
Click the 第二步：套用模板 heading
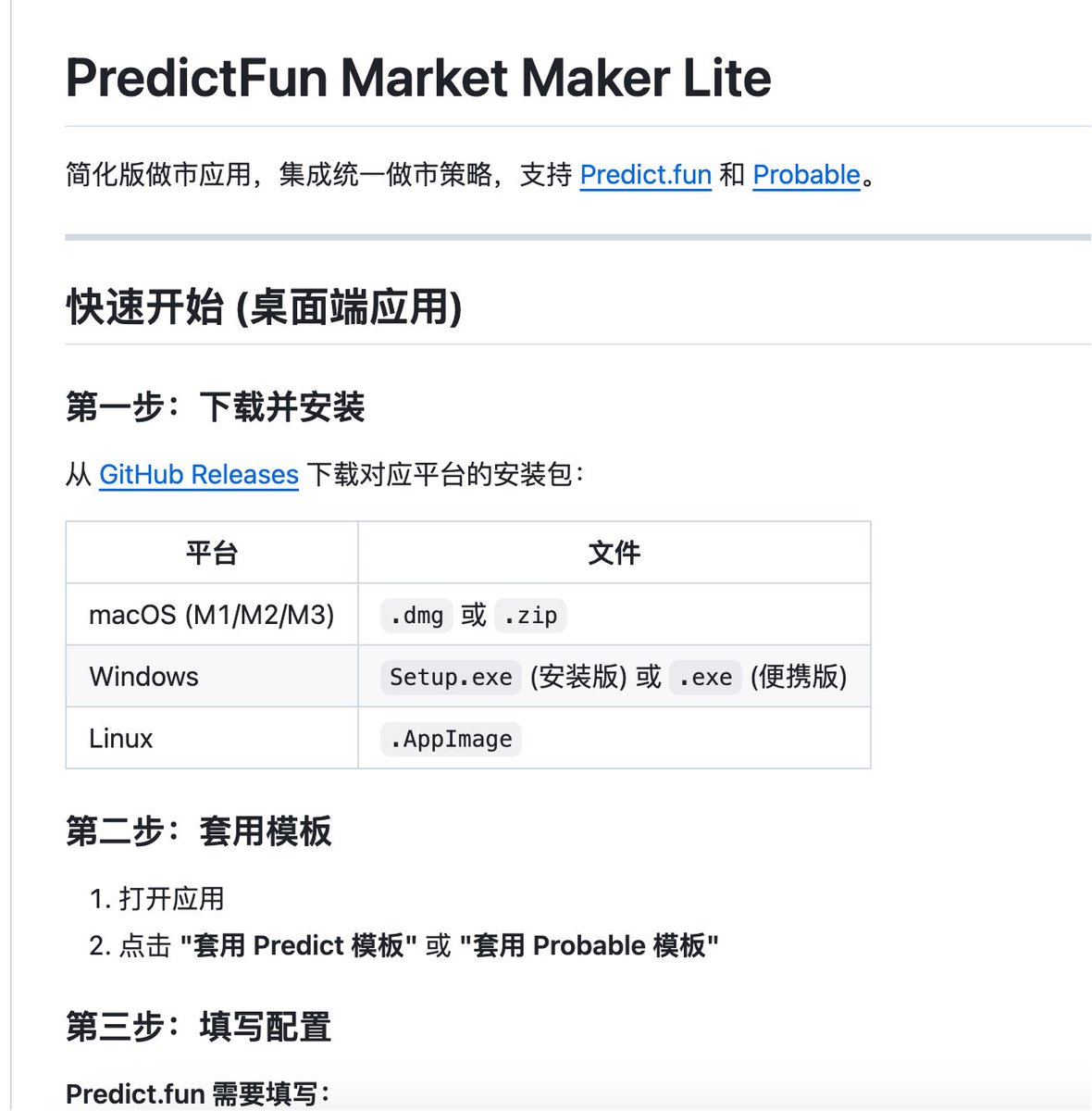point(199,830)
